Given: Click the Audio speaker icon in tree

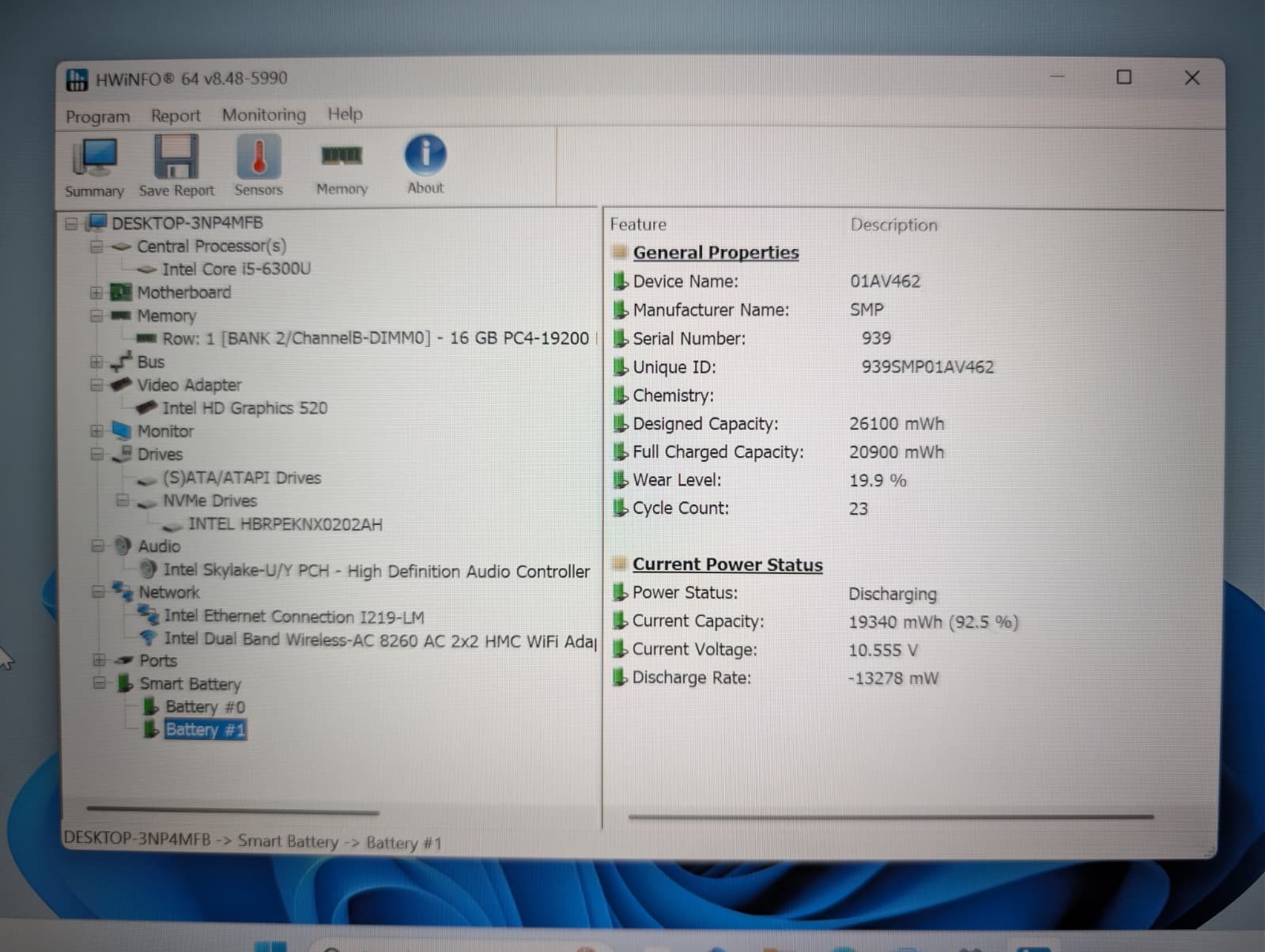Looking at the screenshot, I should pos(123,546).
